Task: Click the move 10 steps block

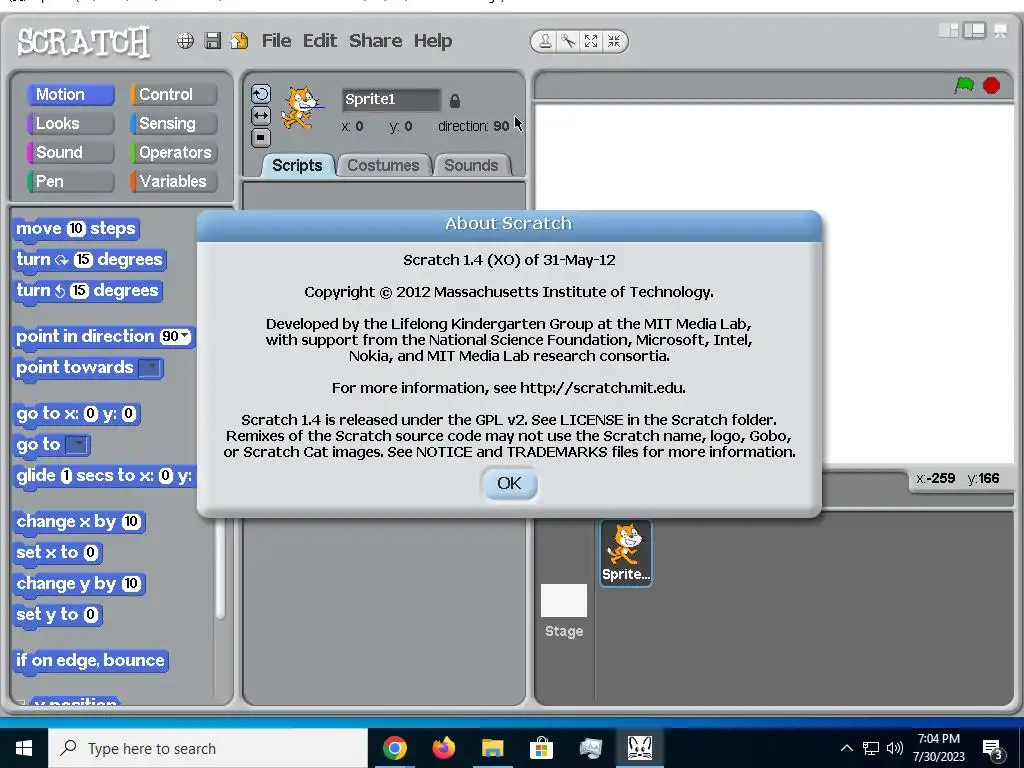Action: pyautogui.click(x=76, y=229)
